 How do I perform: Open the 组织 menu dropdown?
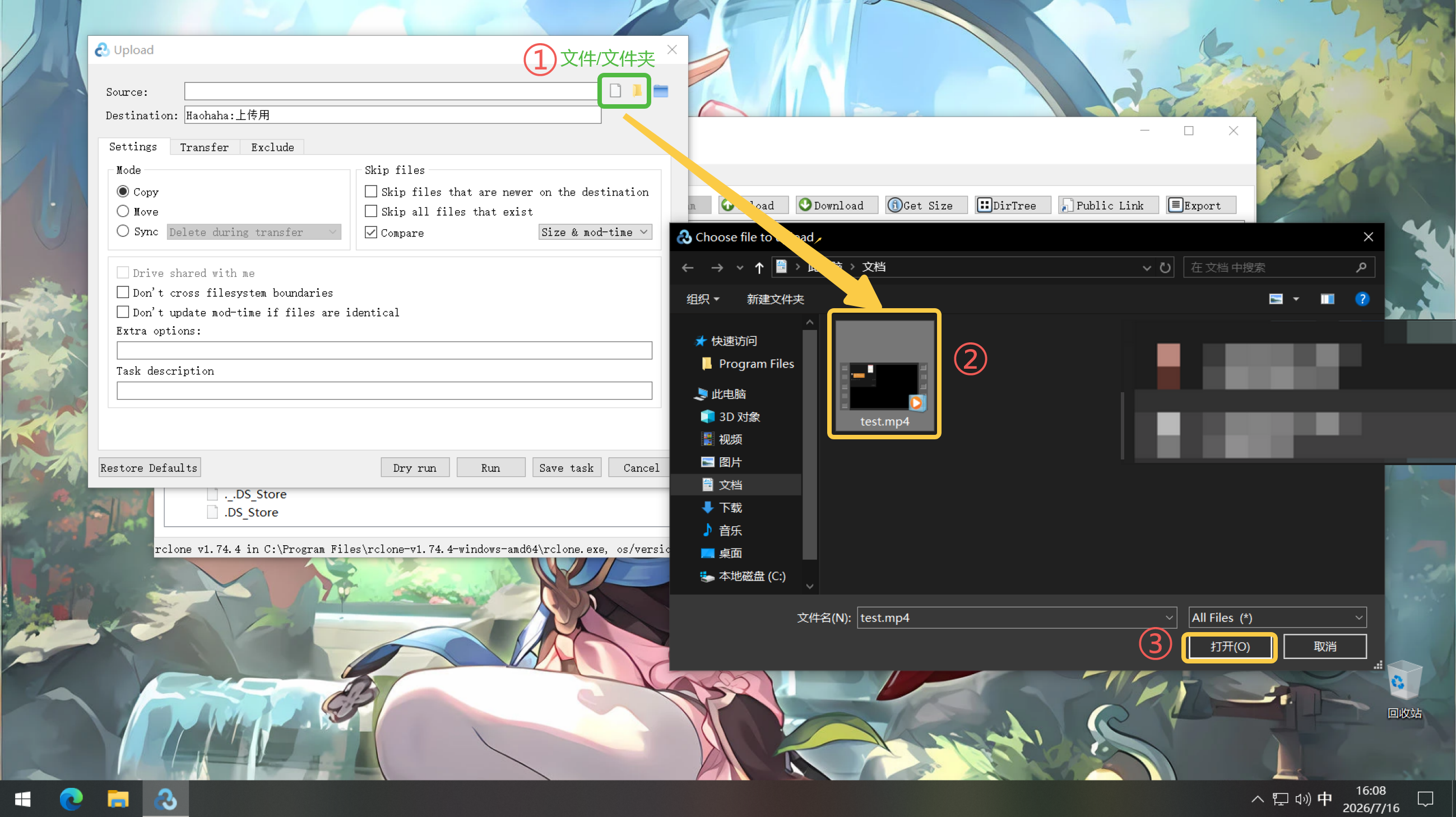pos(702,299)
